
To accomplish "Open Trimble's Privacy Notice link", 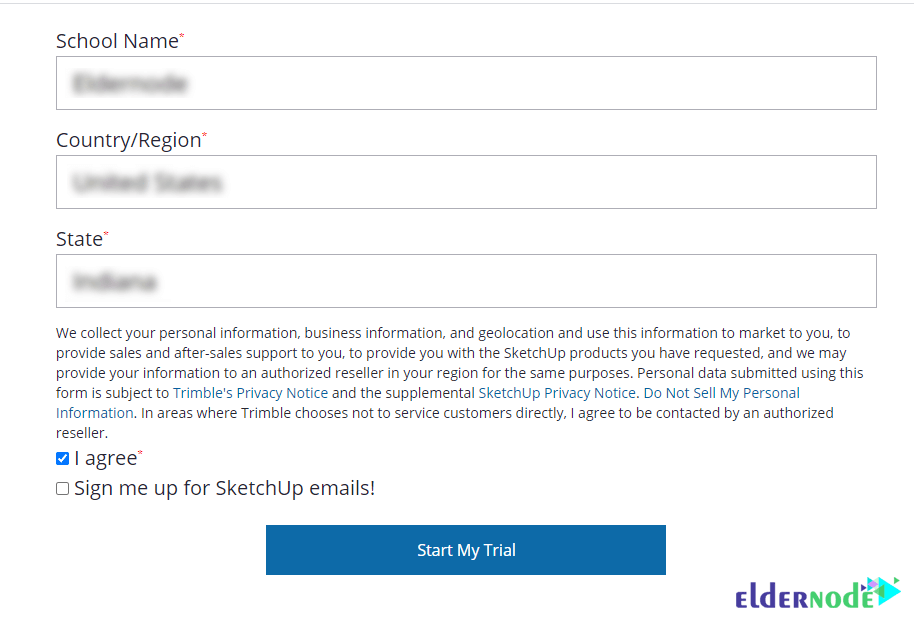I will [251, 393].
